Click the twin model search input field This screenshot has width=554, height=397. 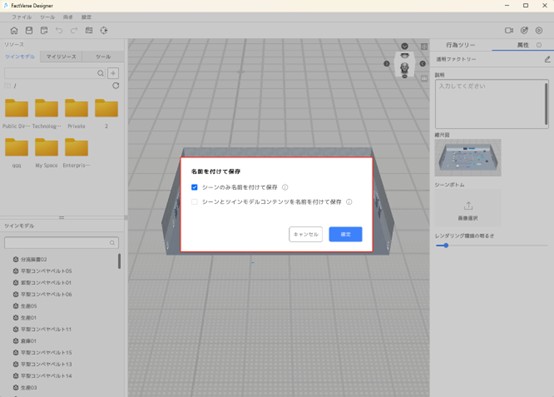coord(61,243)
